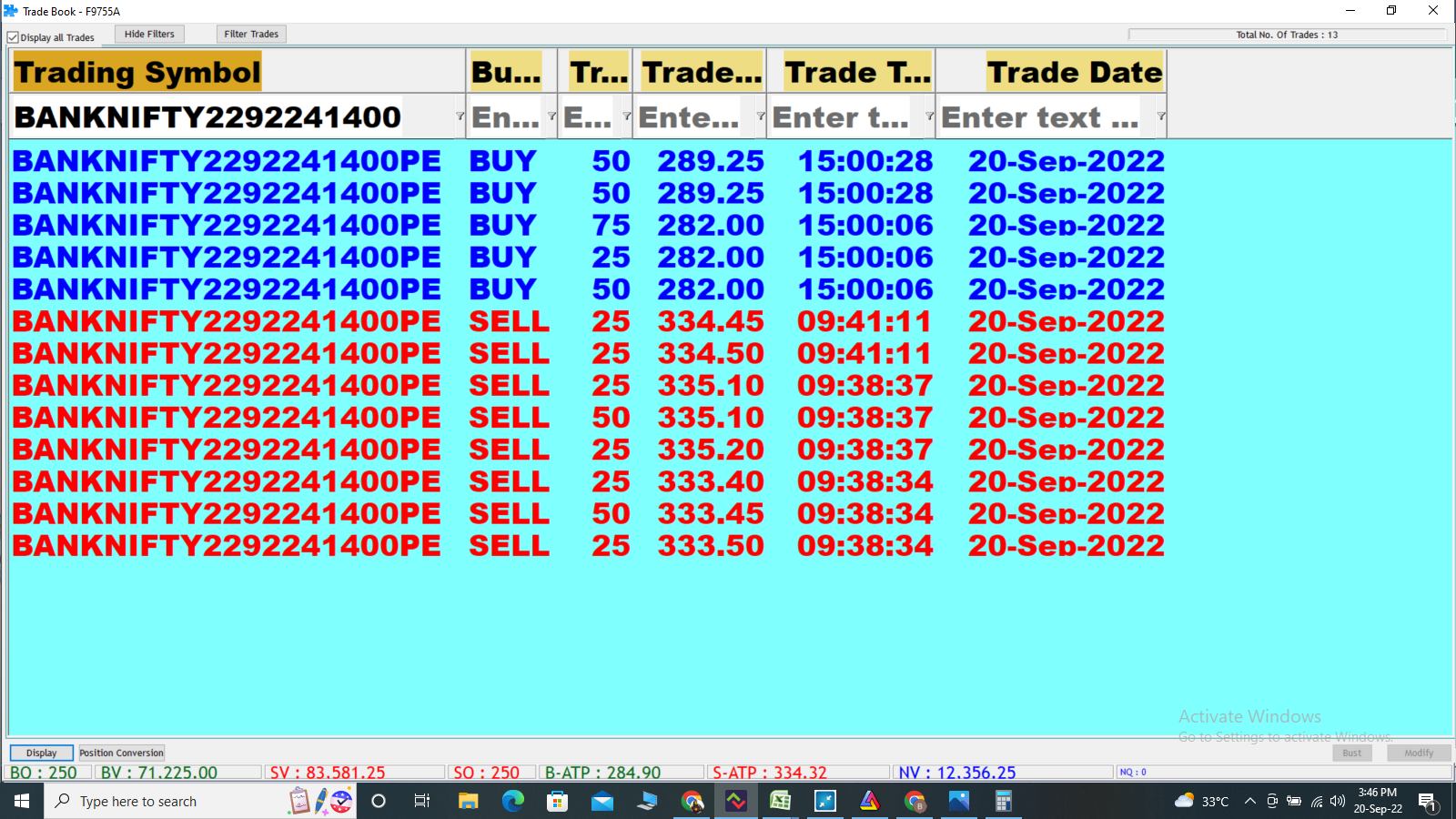Click the Trading Symbol filter input field
1456x819 pixels.
[232, 116]
